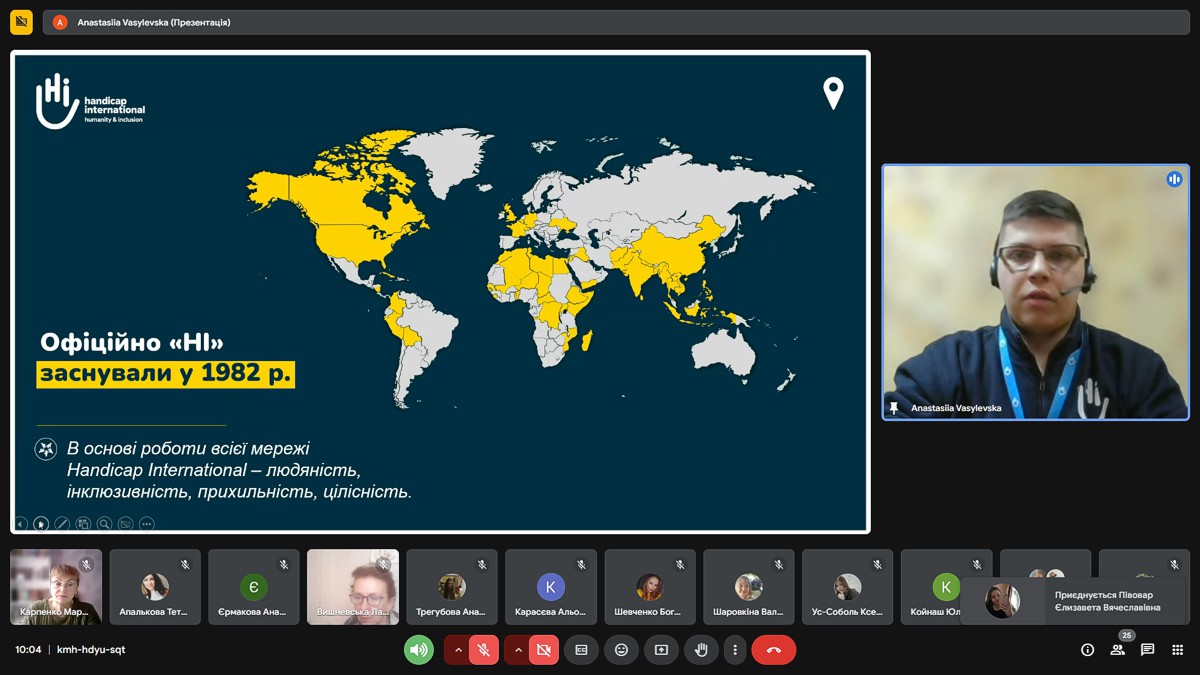This screenshot has width=1200, height=675.
Task: Click the location pin icon on the slide
Action: [833, 93]
